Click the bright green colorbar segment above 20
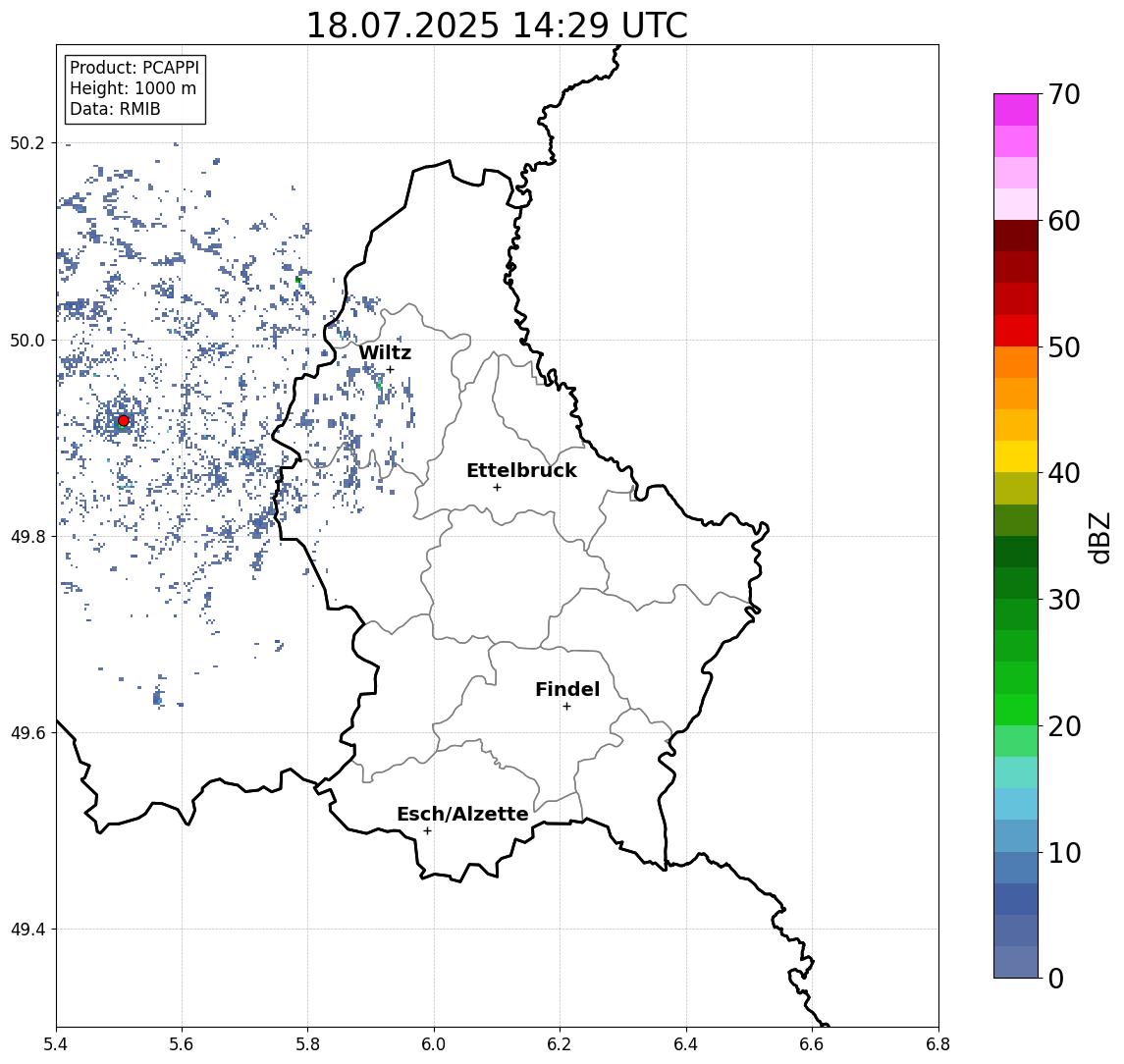1124x1064 pixels. point(1016,710)
